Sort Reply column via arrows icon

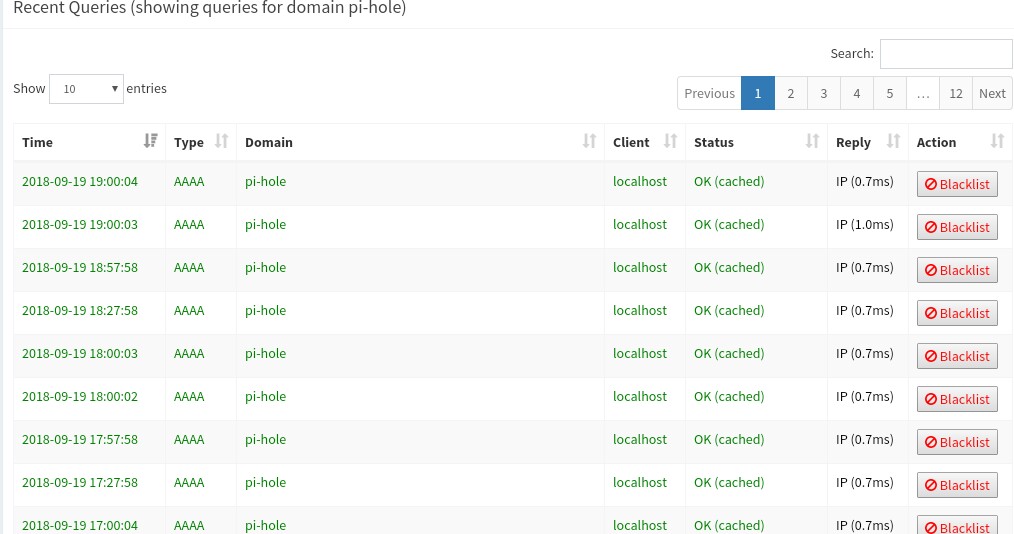tap(894, 142)
